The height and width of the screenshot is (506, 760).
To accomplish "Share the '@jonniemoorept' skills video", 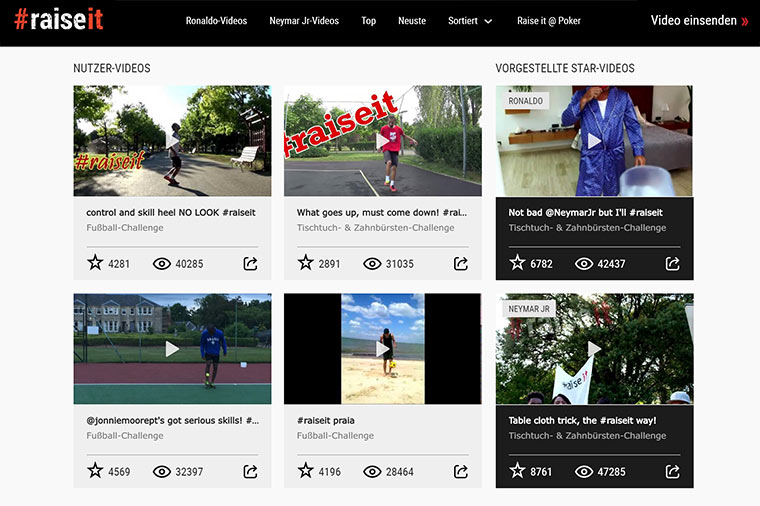I will 250,471.
